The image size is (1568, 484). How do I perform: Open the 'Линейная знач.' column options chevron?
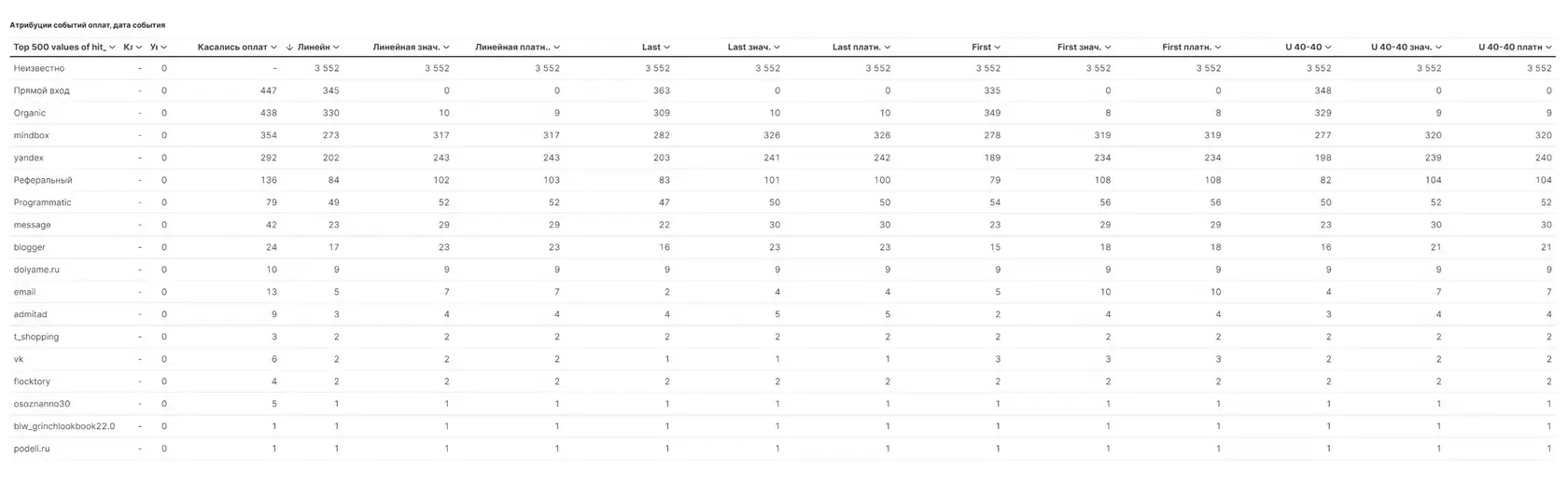(x=446, y=47)
